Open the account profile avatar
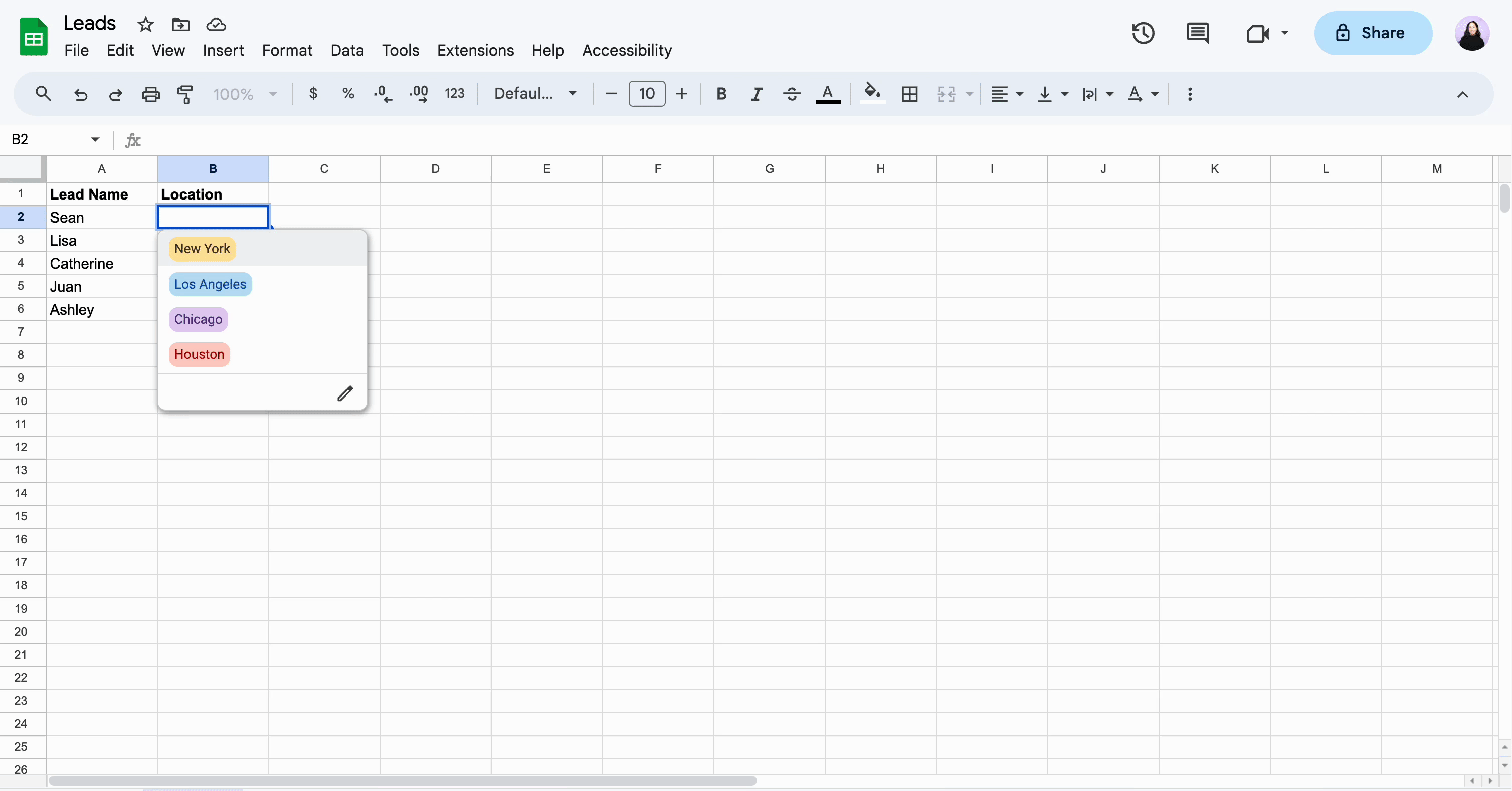 click(1471, 33)
